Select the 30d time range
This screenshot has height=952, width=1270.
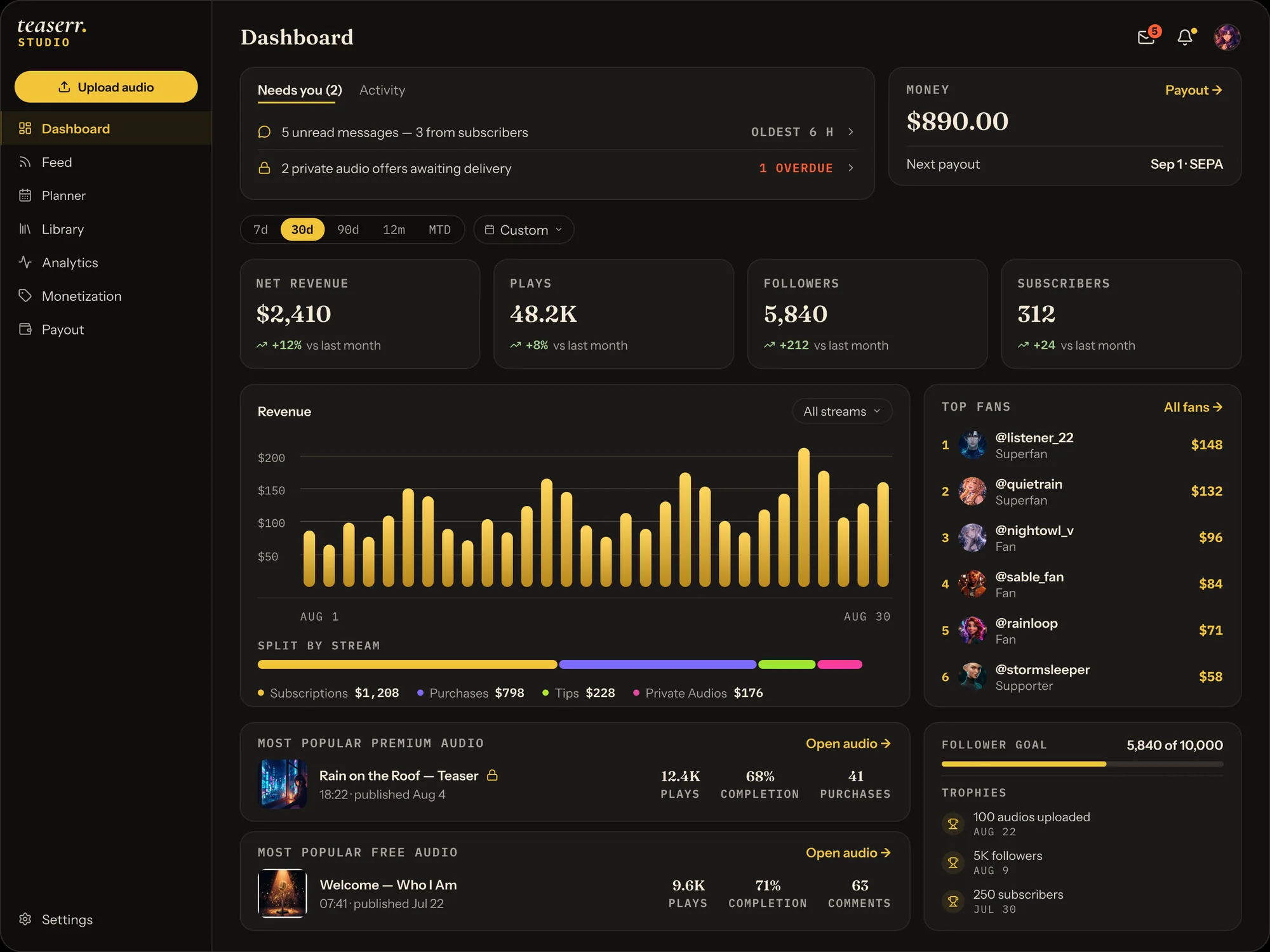click(x=302, y=229)
